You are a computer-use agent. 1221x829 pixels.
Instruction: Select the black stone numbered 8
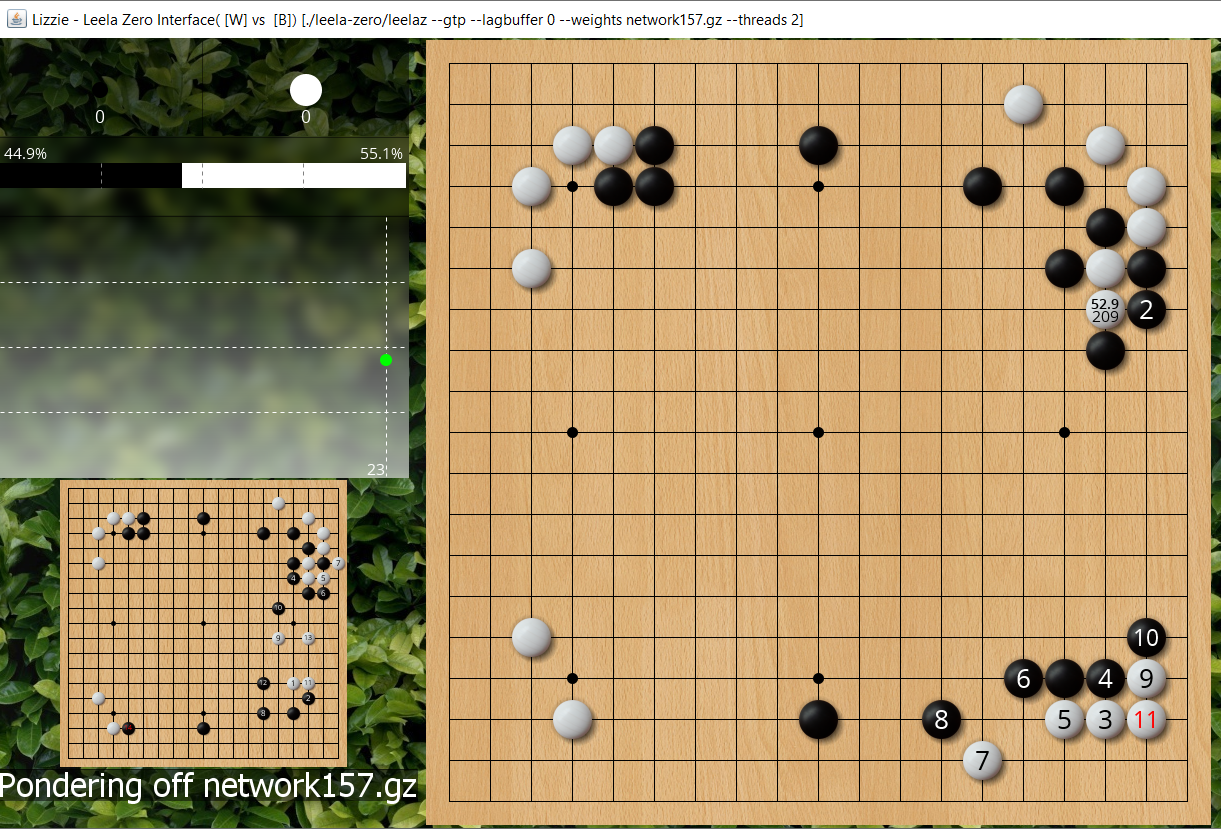point(941,719)
